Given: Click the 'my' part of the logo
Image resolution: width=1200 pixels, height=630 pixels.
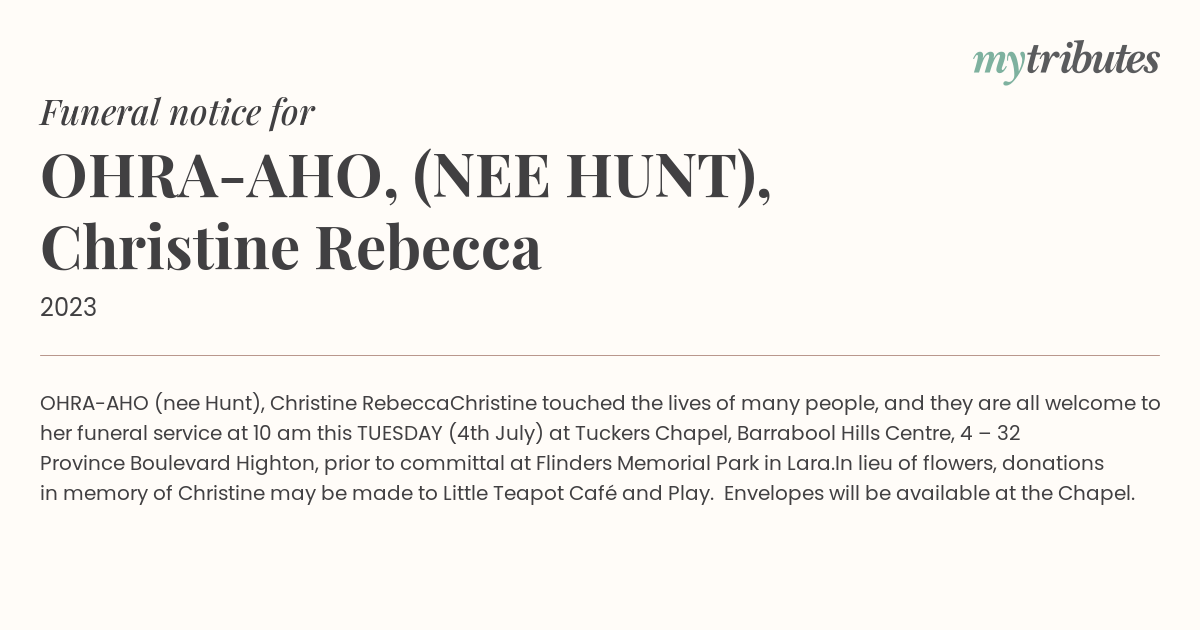Looking at the screenshot, I should (x=999, y=64).
